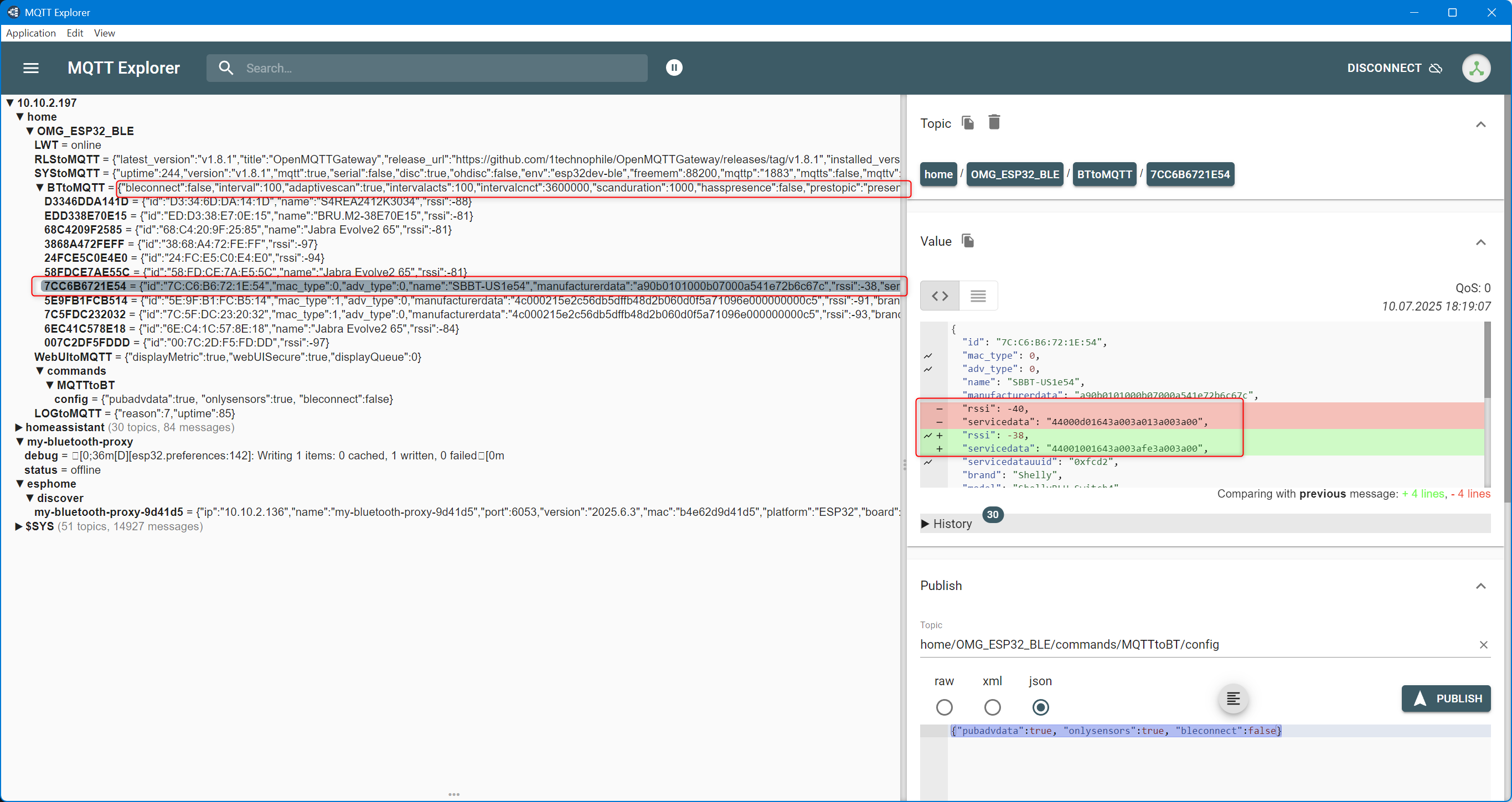Open the hamburger navigation menu
This screenshot has height=802, width=1512.
tap(30, 68)
